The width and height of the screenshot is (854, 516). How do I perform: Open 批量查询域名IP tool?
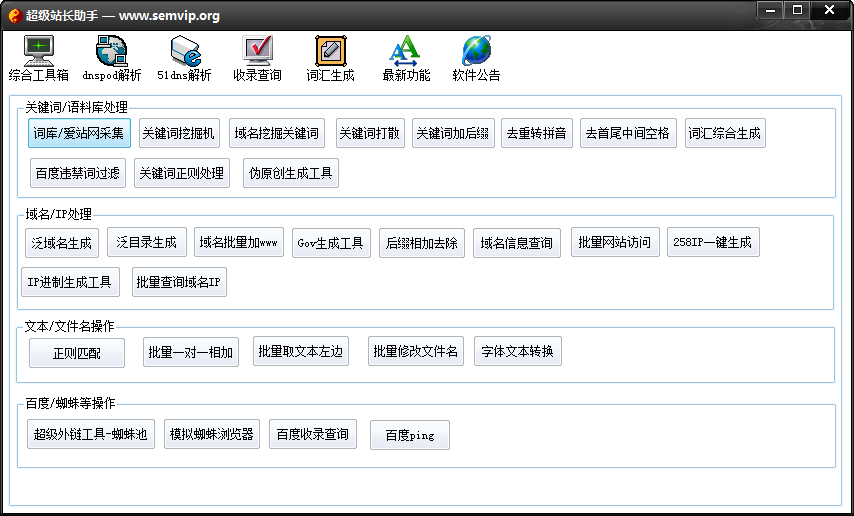pyautogui.click(x=180, y=282)
